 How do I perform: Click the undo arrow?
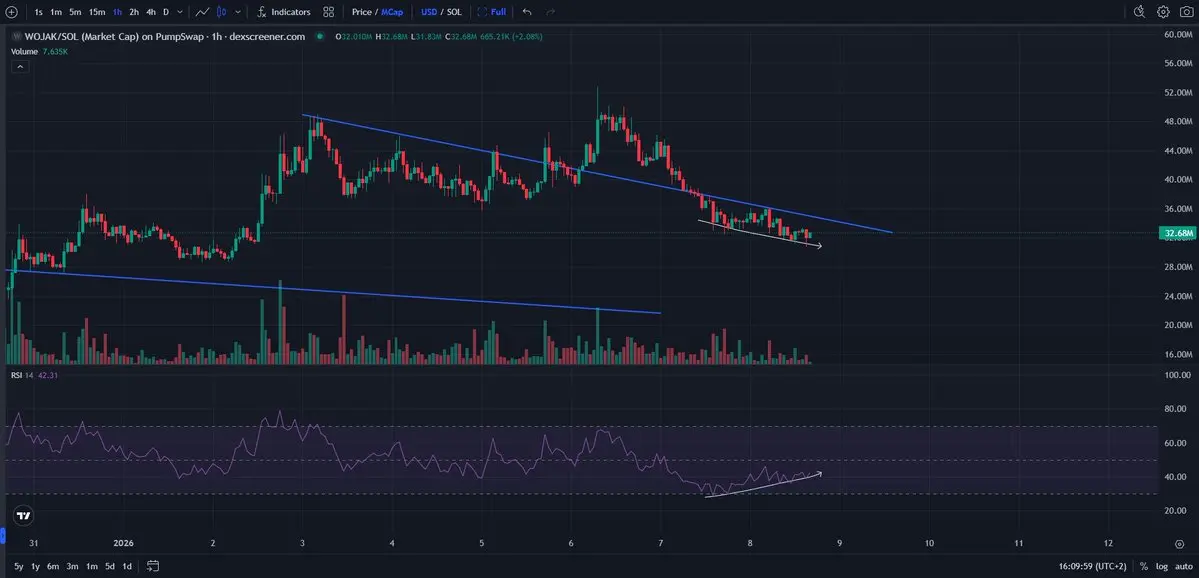527,12
